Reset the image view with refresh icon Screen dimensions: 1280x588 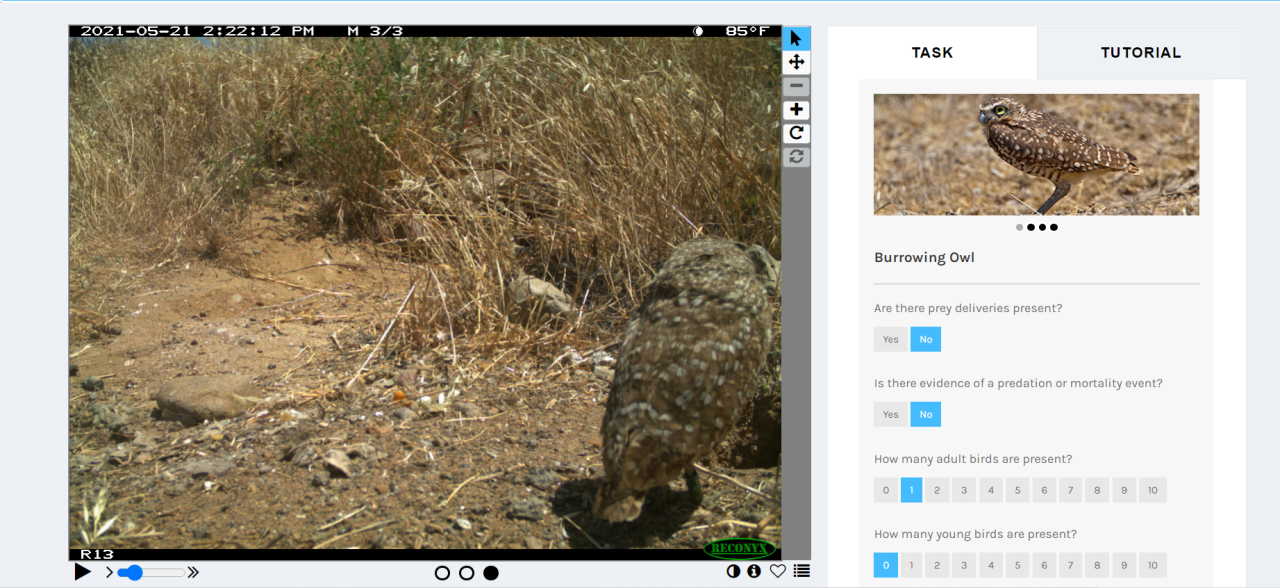click(796, 157)
